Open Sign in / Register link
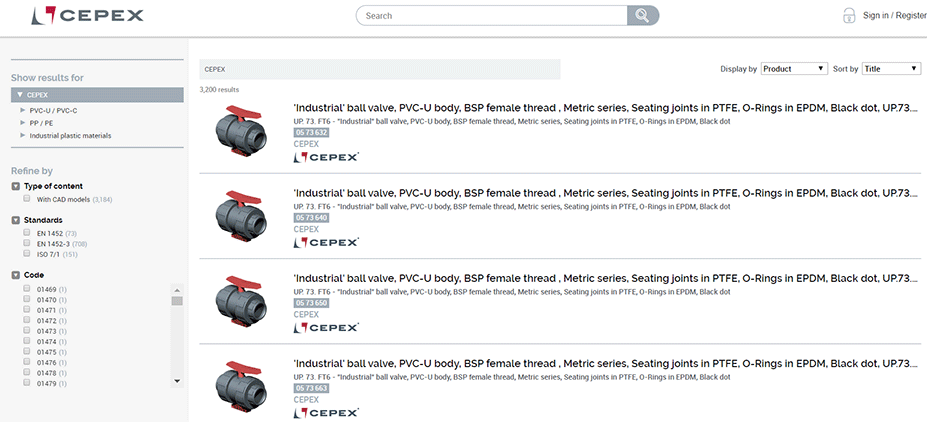The image size is (927, 422). pyautogui.click(x=894, y=15)
